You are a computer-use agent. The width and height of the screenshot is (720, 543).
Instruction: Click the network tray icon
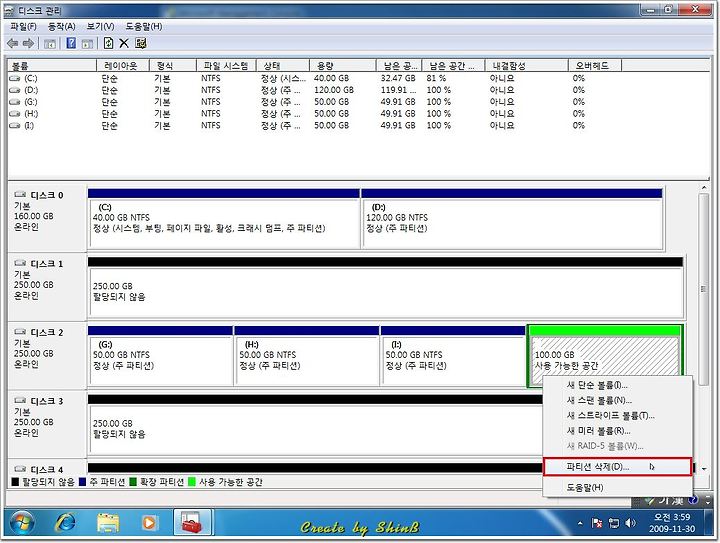(613, 523)
